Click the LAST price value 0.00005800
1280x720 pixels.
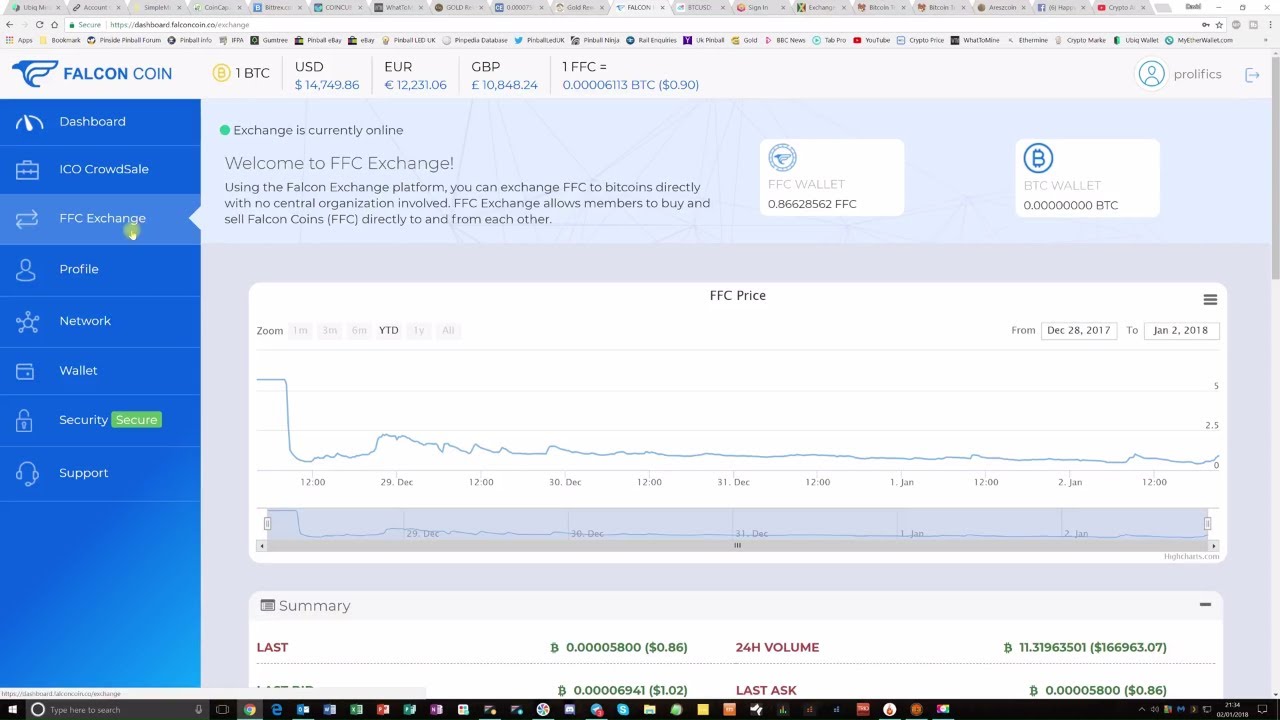[x=619, y=647]
